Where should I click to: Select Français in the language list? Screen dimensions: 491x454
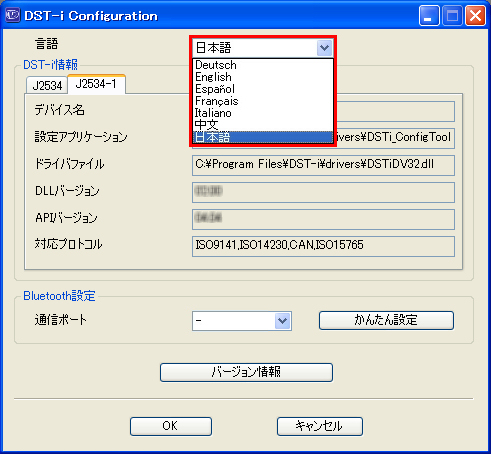(x=263, y=101)
